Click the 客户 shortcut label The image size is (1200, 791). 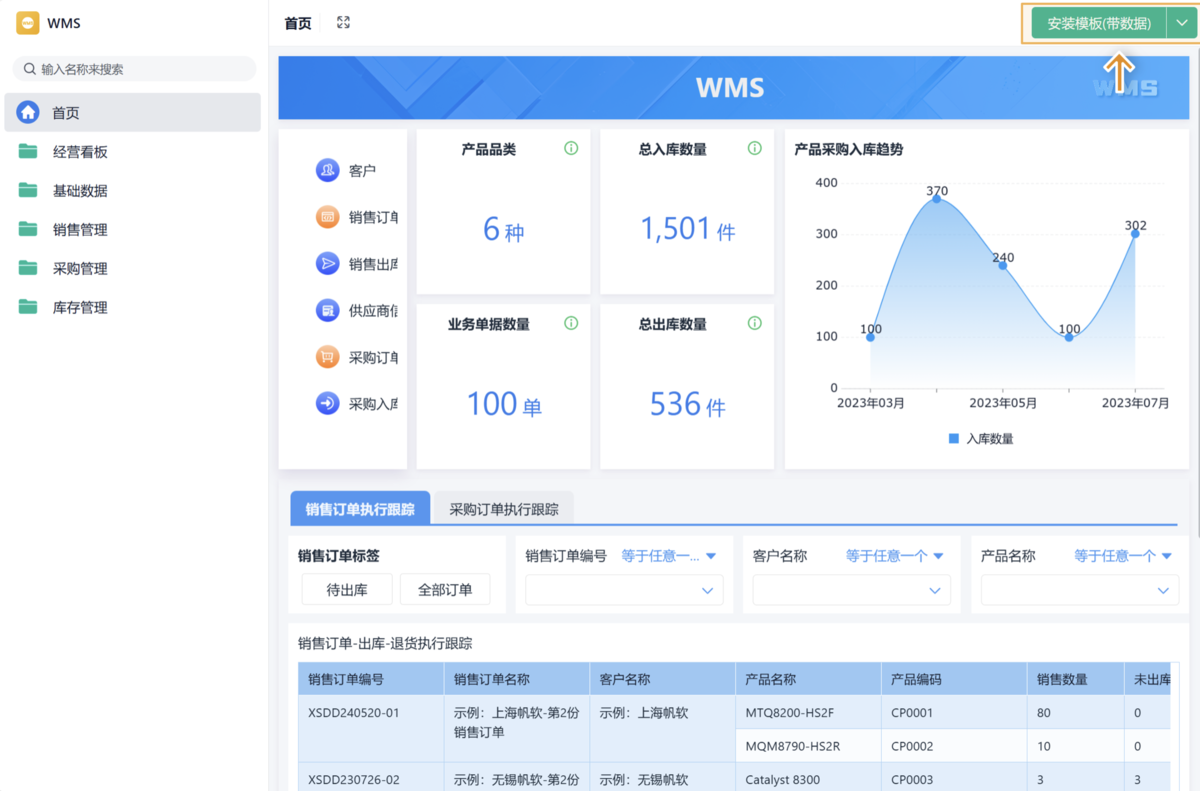362,171
